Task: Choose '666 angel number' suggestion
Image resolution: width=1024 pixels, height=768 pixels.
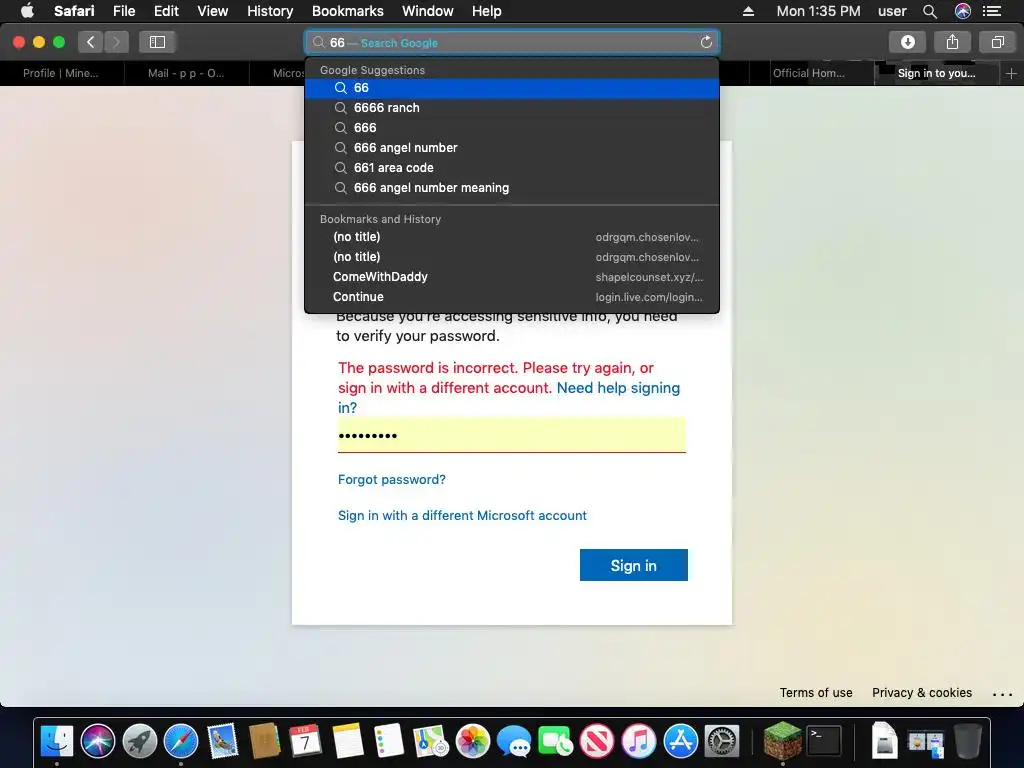Action: click(x=512, y=148)
